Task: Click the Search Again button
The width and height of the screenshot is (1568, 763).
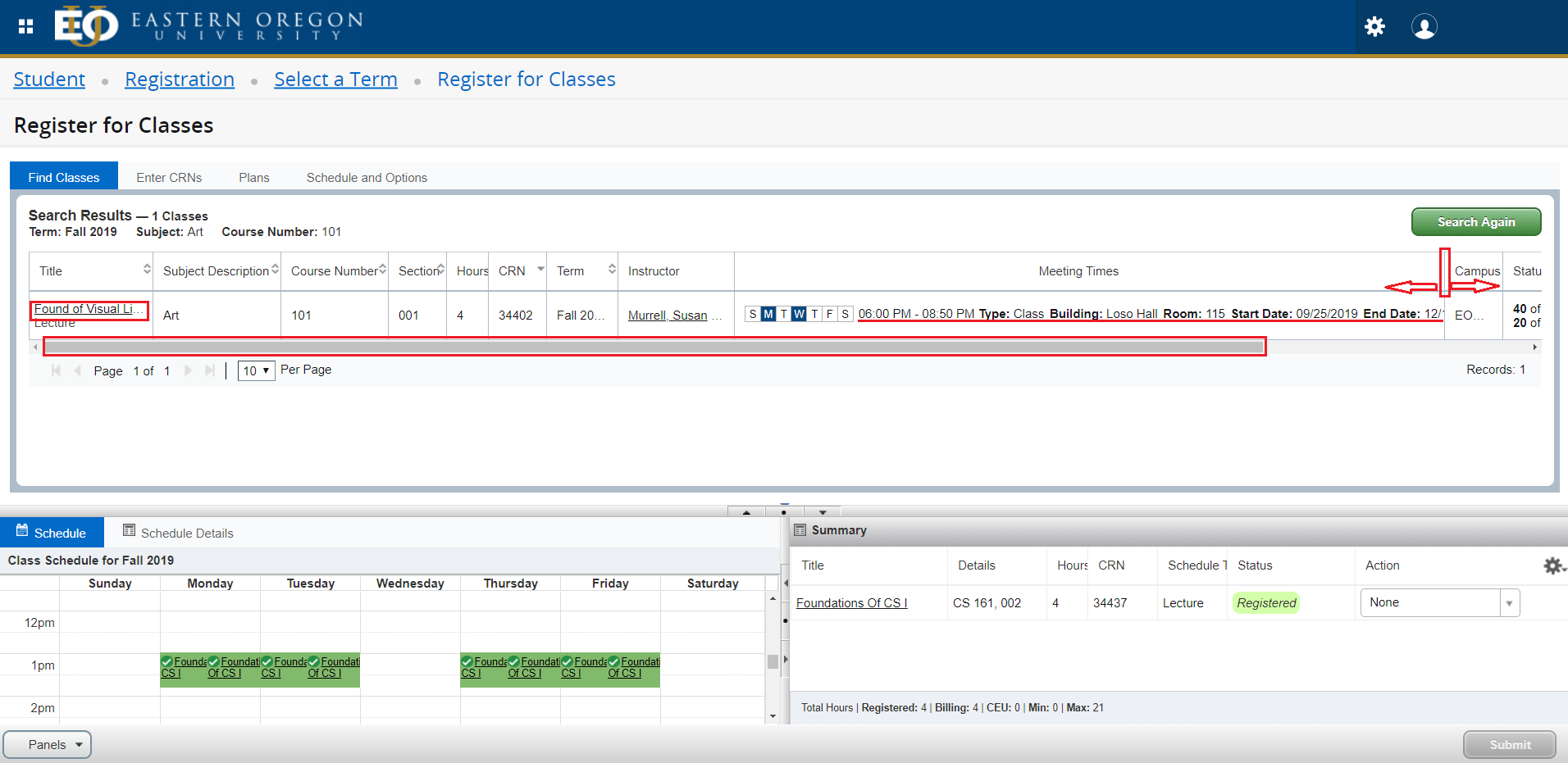Action: pos(1475,221)
